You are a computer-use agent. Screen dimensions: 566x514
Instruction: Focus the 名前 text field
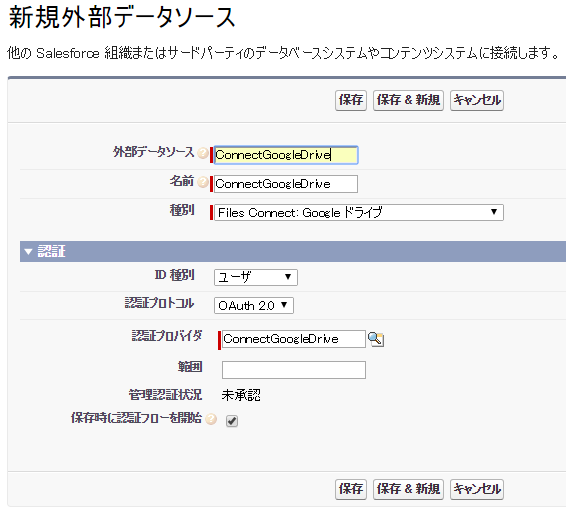[x=286, y=184]
